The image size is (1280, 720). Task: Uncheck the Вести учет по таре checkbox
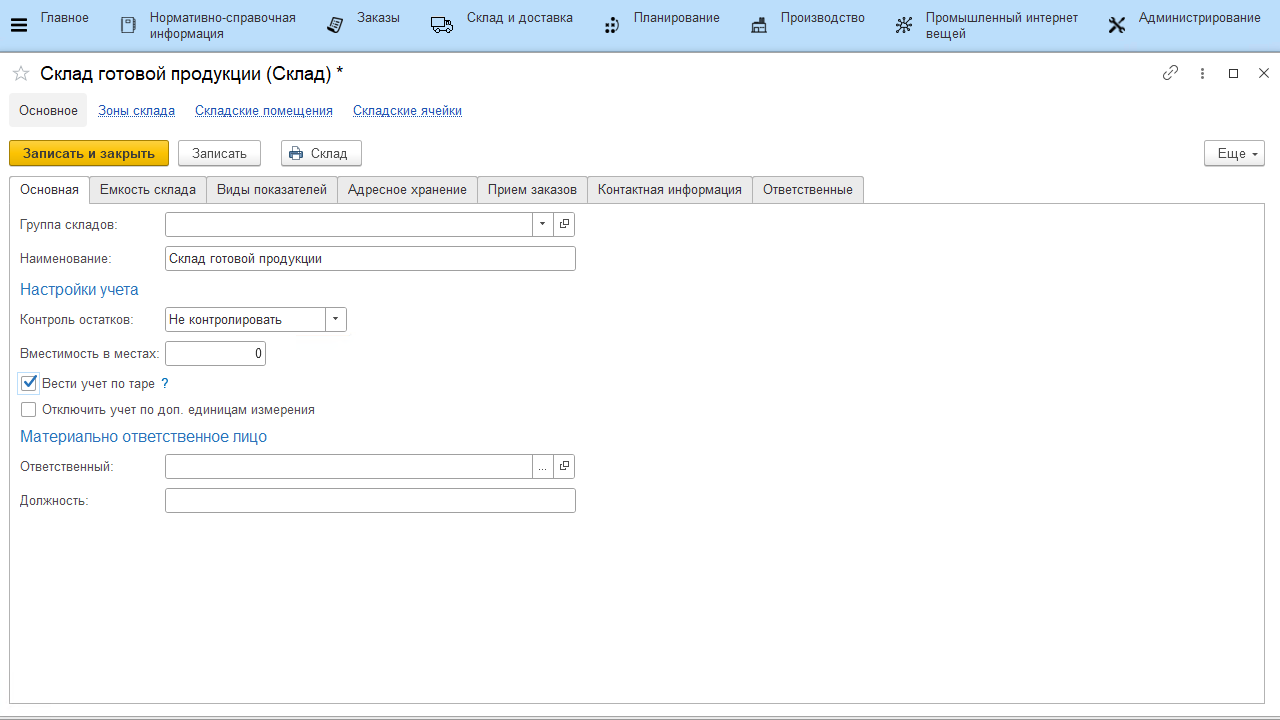[29, 383]
